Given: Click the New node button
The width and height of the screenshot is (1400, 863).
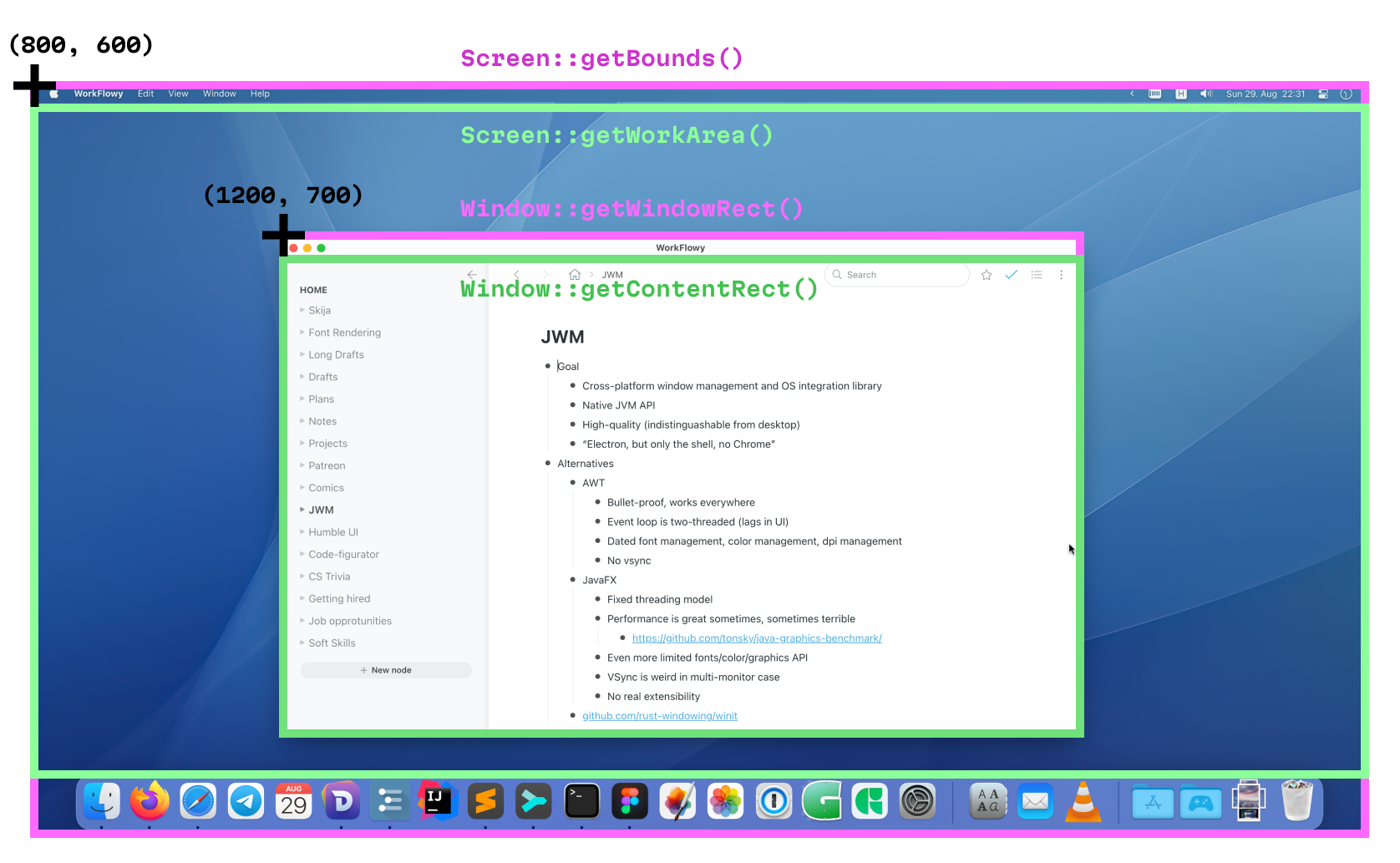Looking at the screenshot, I should click(386, 670).
